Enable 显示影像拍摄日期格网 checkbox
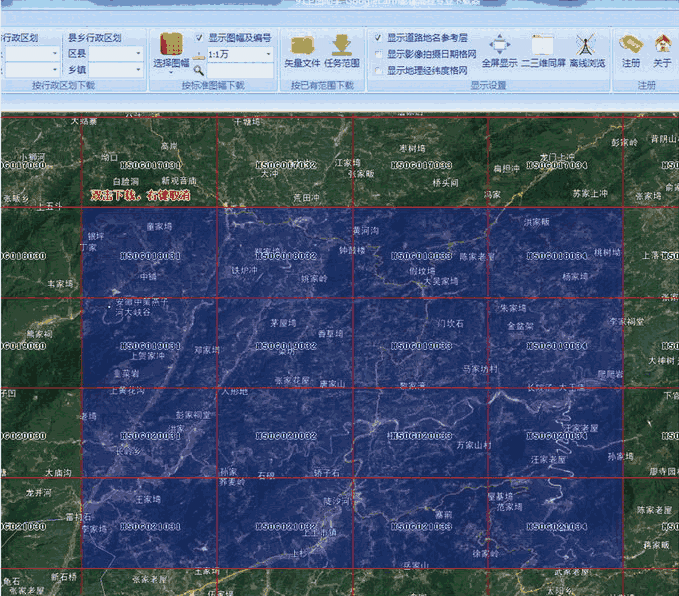 pos(378,54)
